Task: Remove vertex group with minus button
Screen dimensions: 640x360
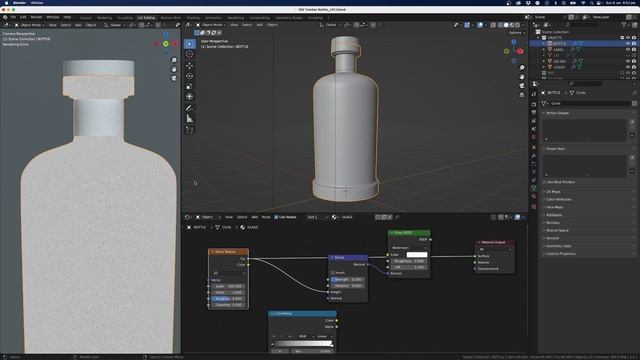Action: click(632, 135)
